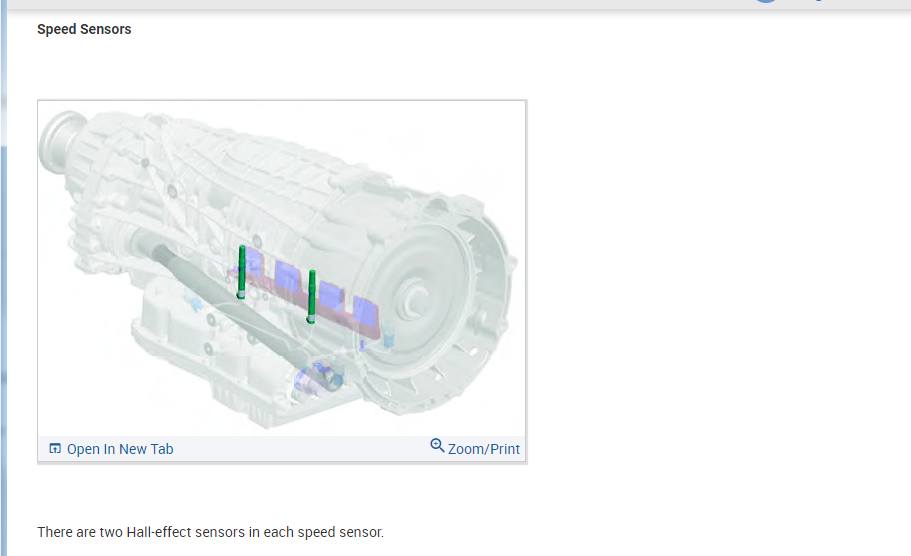Click the left green speed sensor in diagram
This screenshot has width=911, height=556.
coord(242,272)
